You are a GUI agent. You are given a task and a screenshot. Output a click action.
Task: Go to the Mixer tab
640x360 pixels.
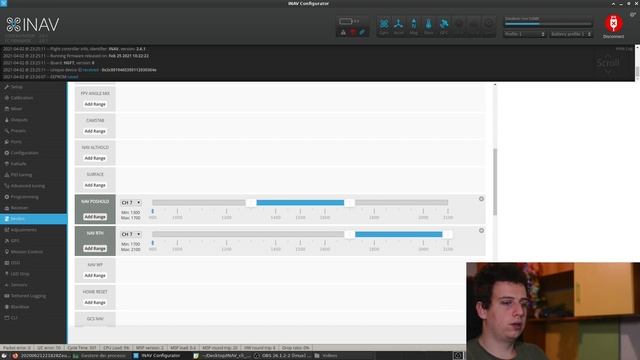pyautogui.click(x=33, y=109)
